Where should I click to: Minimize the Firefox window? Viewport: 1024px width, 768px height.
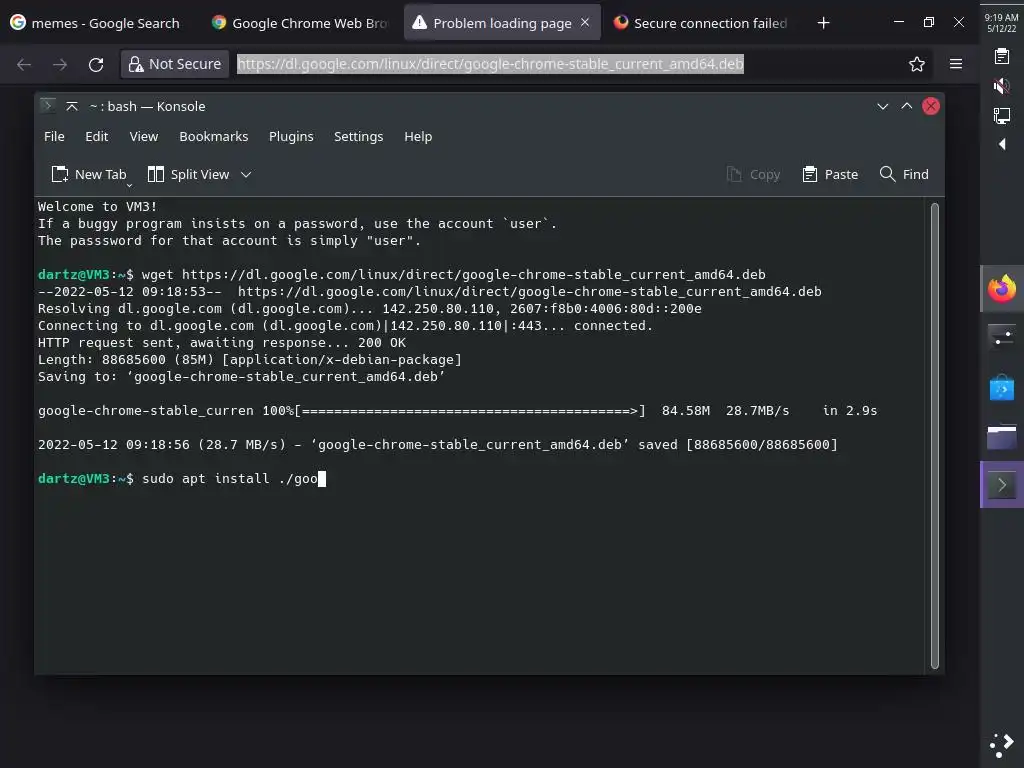(x=899, y=22)
